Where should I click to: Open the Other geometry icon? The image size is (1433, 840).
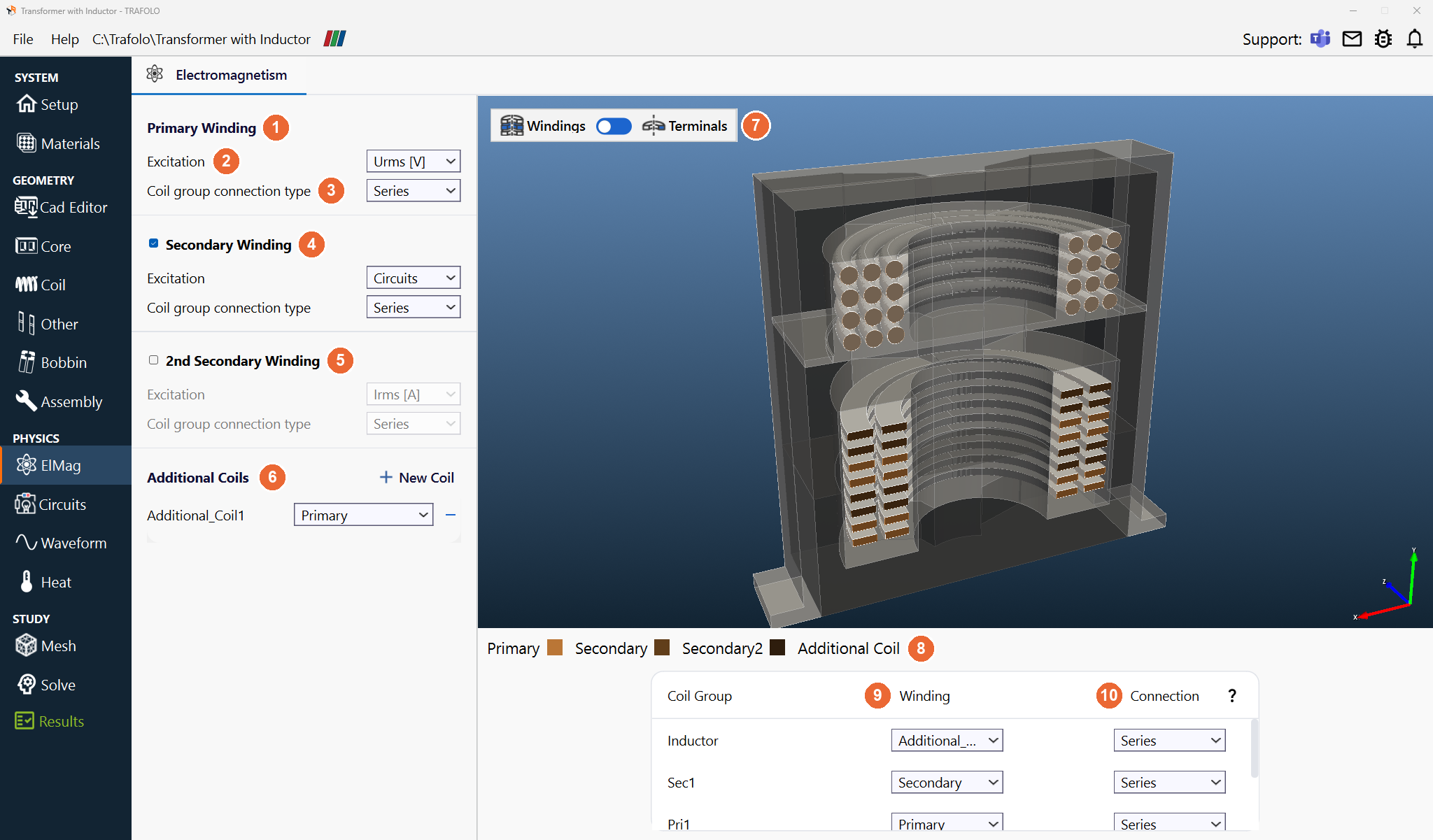(x=27, y=324)
